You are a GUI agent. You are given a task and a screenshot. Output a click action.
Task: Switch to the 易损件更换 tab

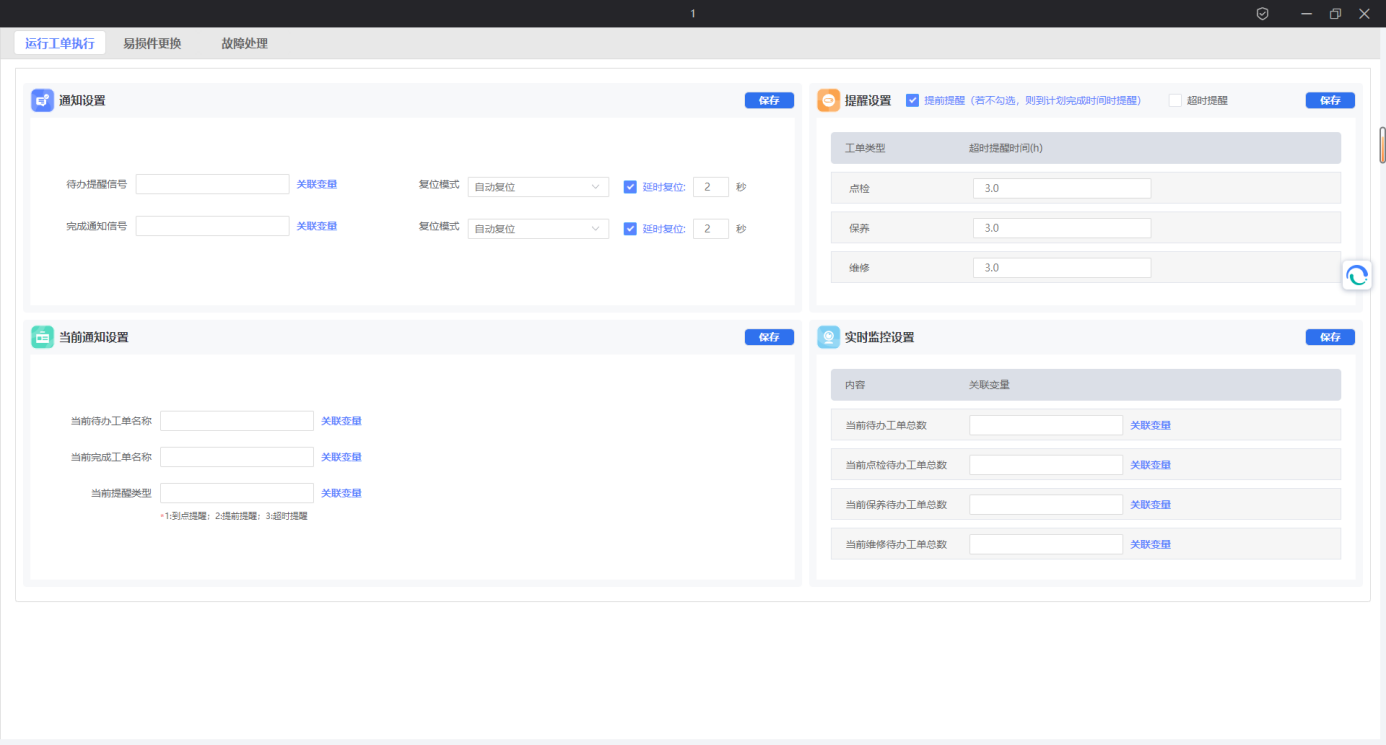pos(152,44)
